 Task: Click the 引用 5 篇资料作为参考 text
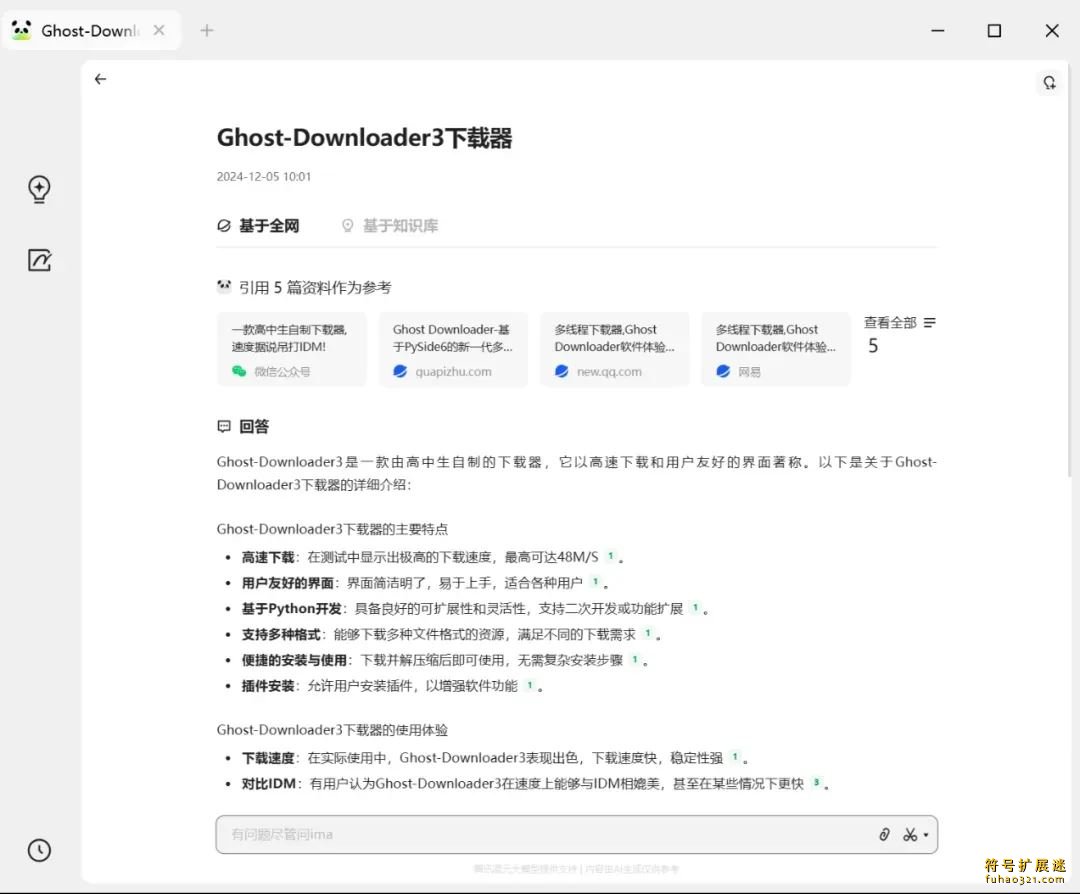(x=315, y=287)
